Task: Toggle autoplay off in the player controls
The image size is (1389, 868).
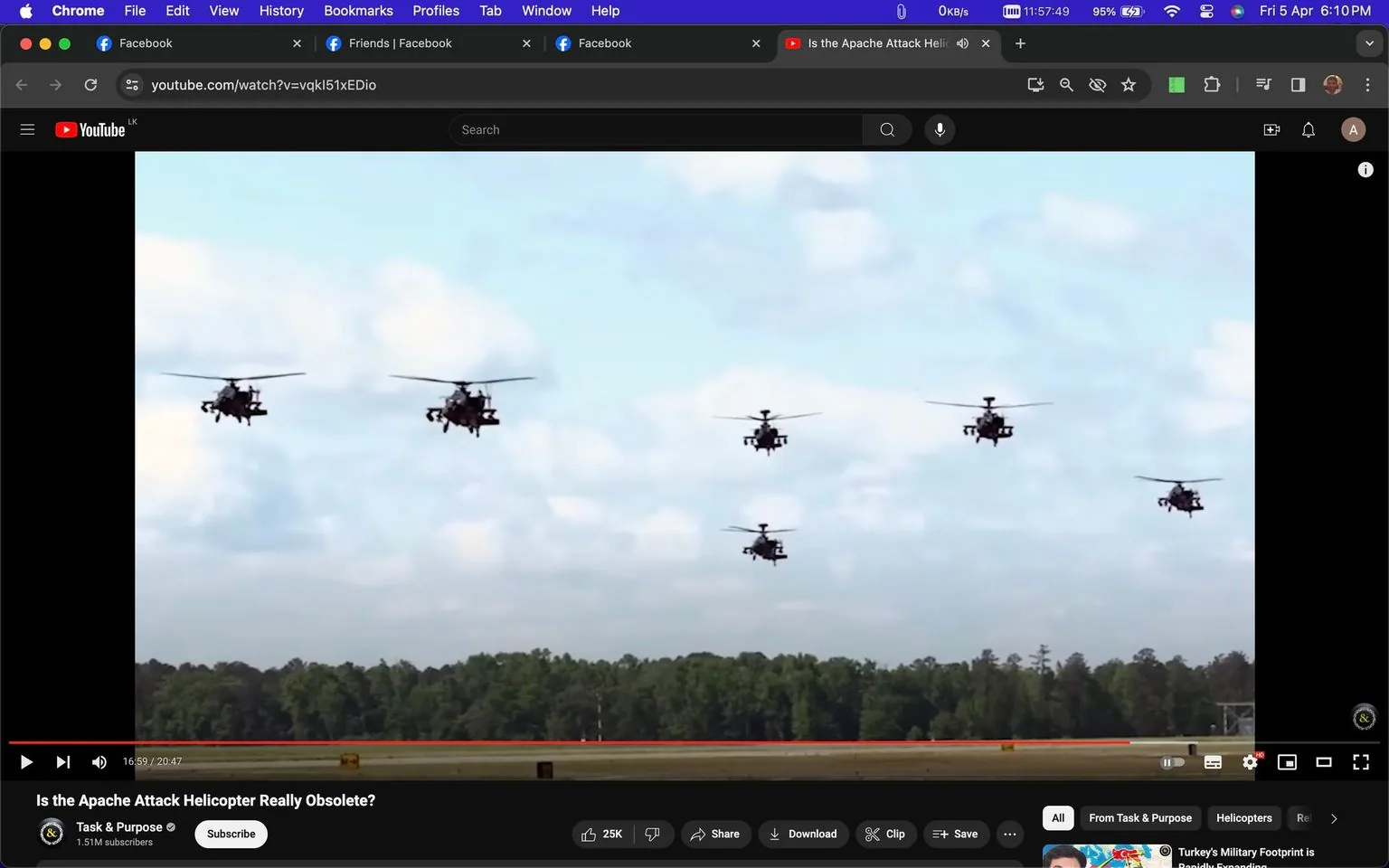Action: pyautogui.click(x=1173, y=761)
